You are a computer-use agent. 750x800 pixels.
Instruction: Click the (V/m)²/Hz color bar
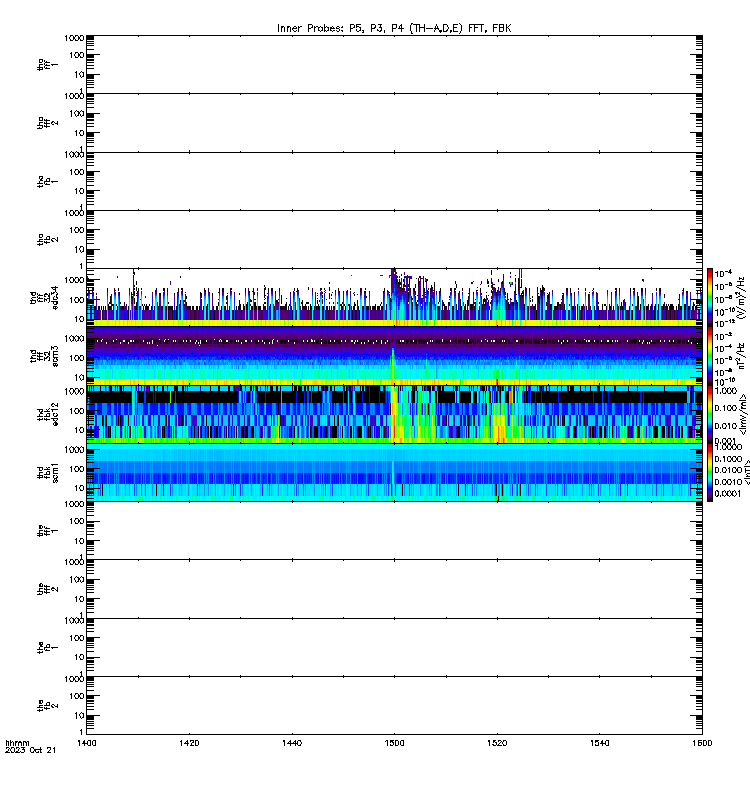pyautogui.click(x=710, y=297)
